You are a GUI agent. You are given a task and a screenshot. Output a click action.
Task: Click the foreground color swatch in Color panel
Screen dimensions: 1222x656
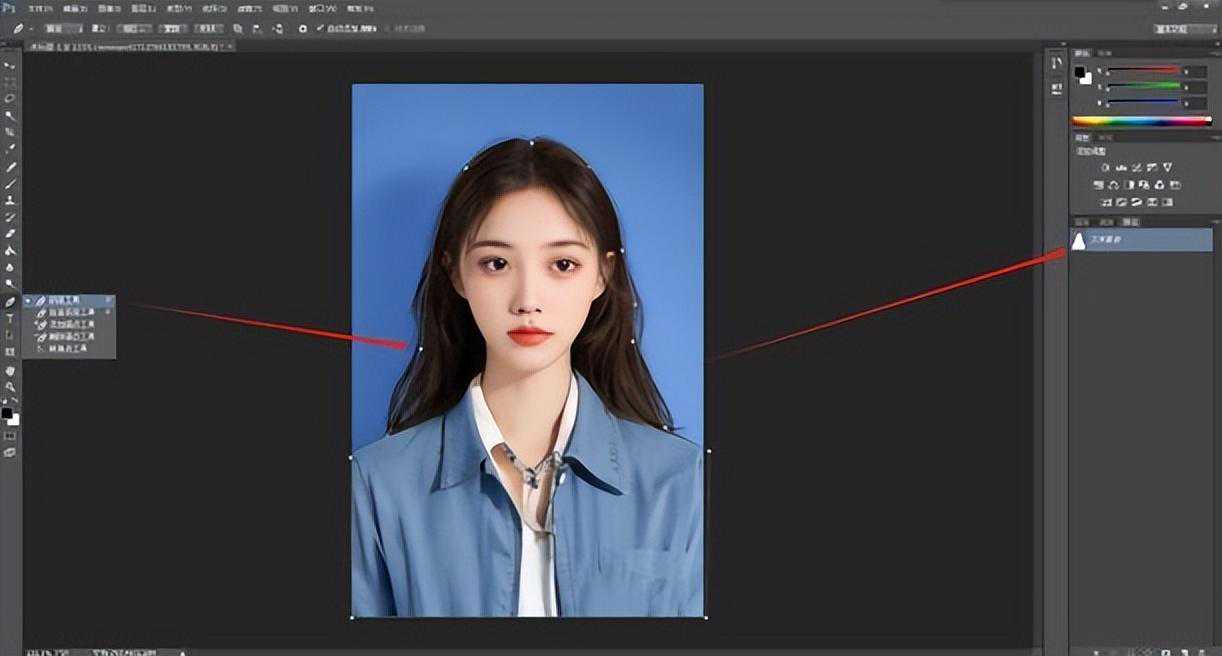(1080, 72)
